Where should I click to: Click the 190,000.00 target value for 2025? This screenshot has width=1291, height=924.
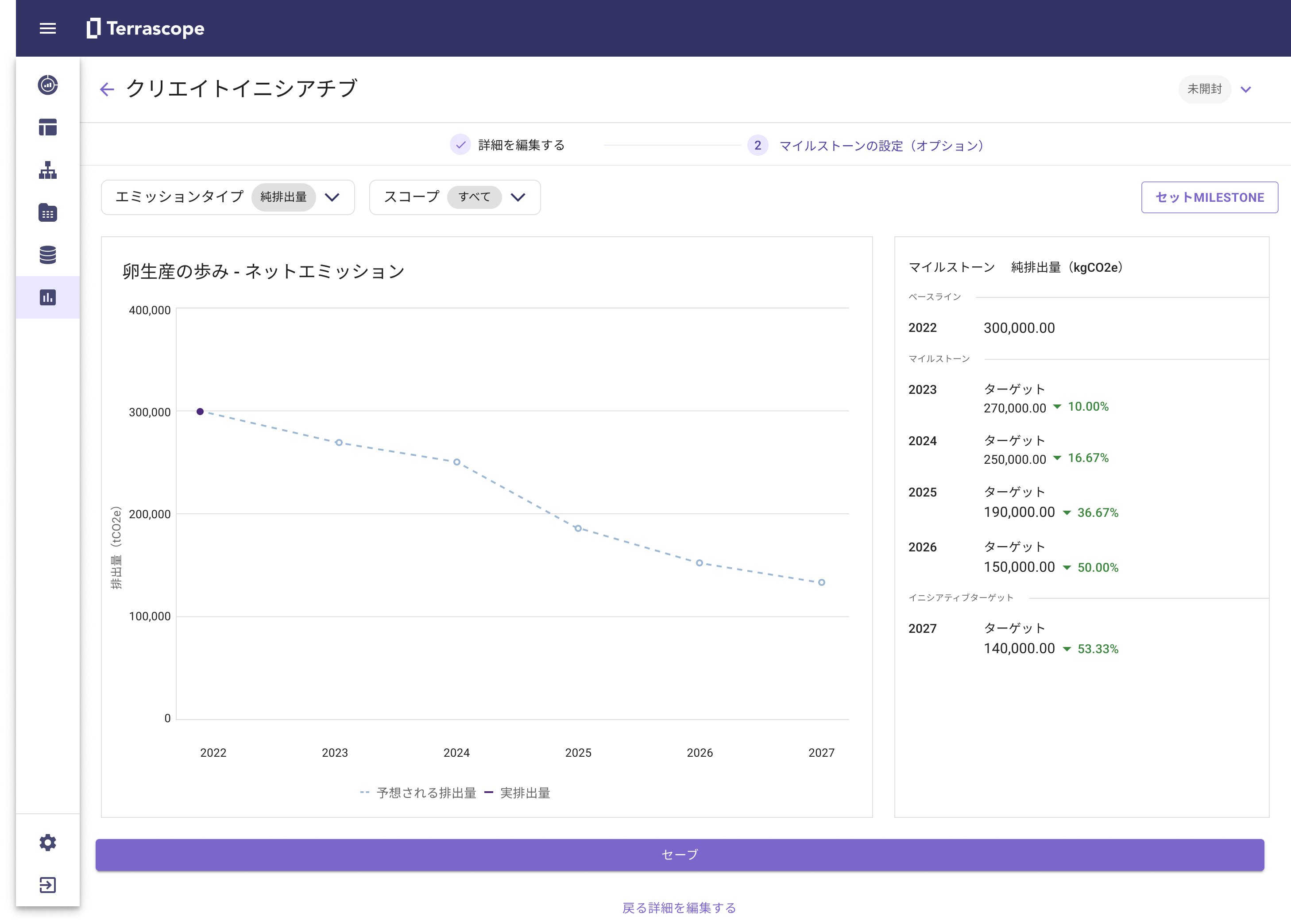[x=1019, y=512]
